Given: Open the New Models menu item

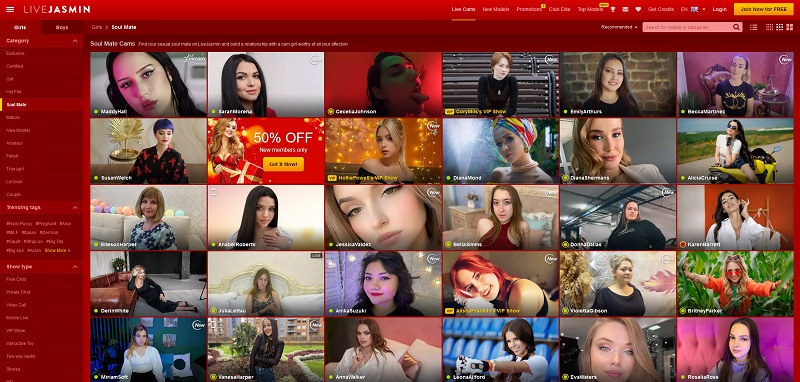Looking at the screenshot, I should click(495, 9).
